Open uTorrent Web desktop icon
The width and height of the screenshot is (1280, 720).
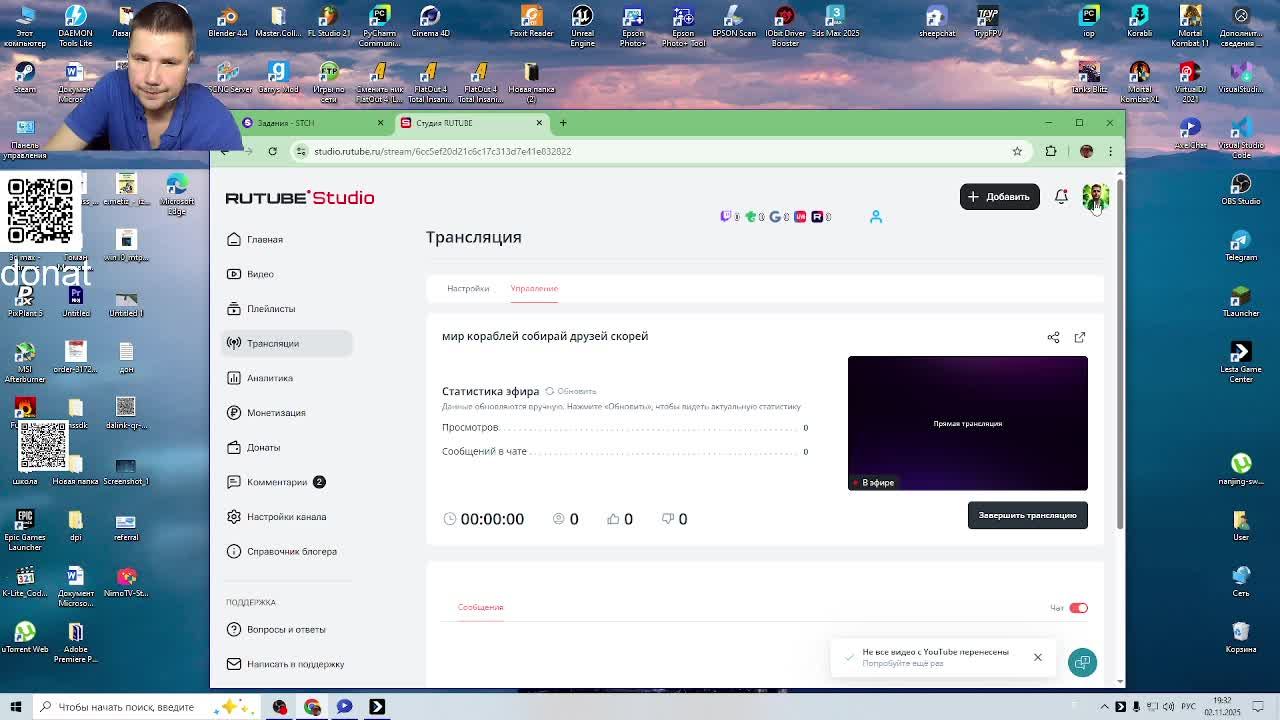pyautogui.click(x=25, y=637)
